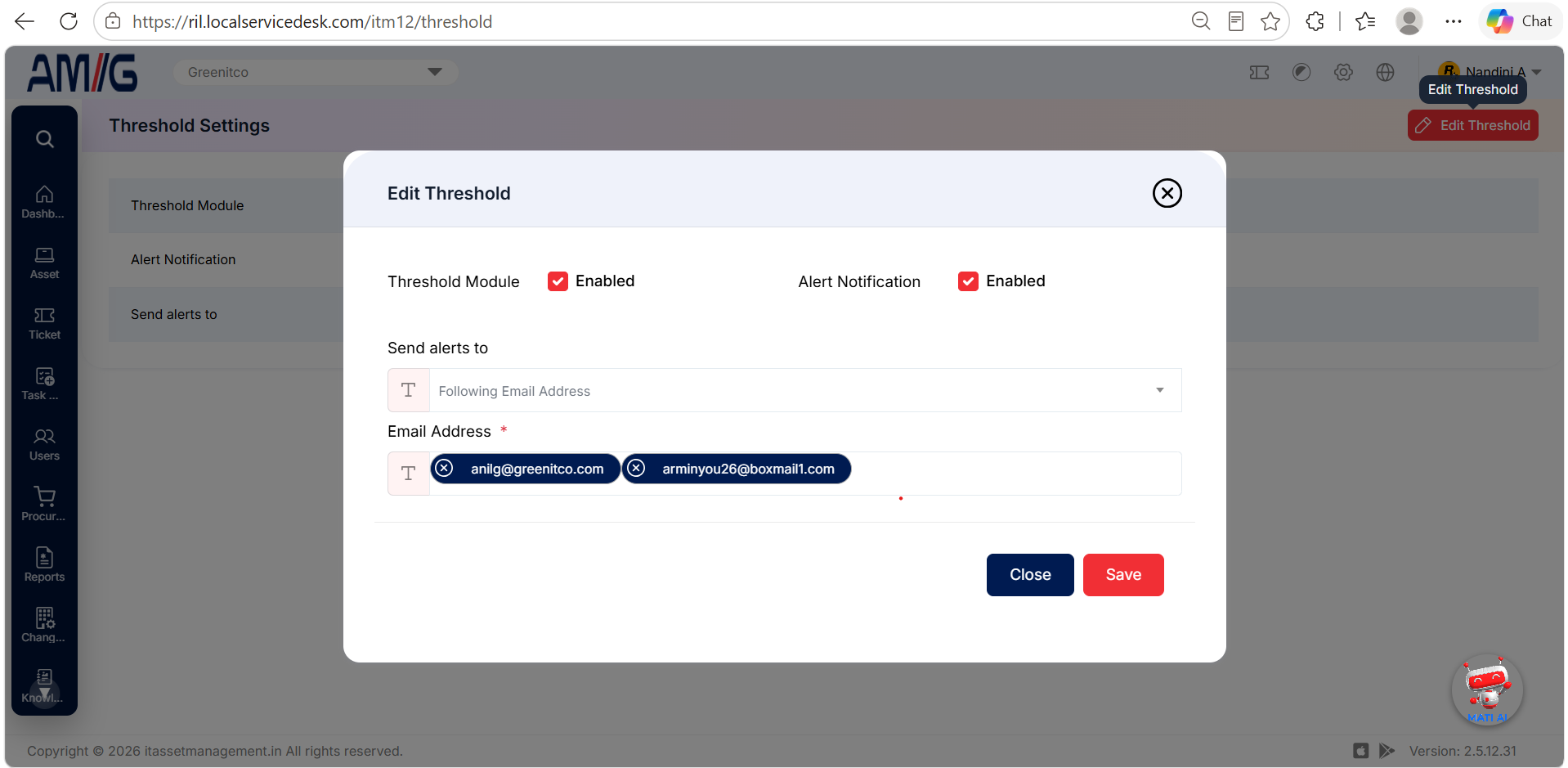Open the MATI AI chatbot robot
1568x768 pixels.
(x=1487, y=689)
